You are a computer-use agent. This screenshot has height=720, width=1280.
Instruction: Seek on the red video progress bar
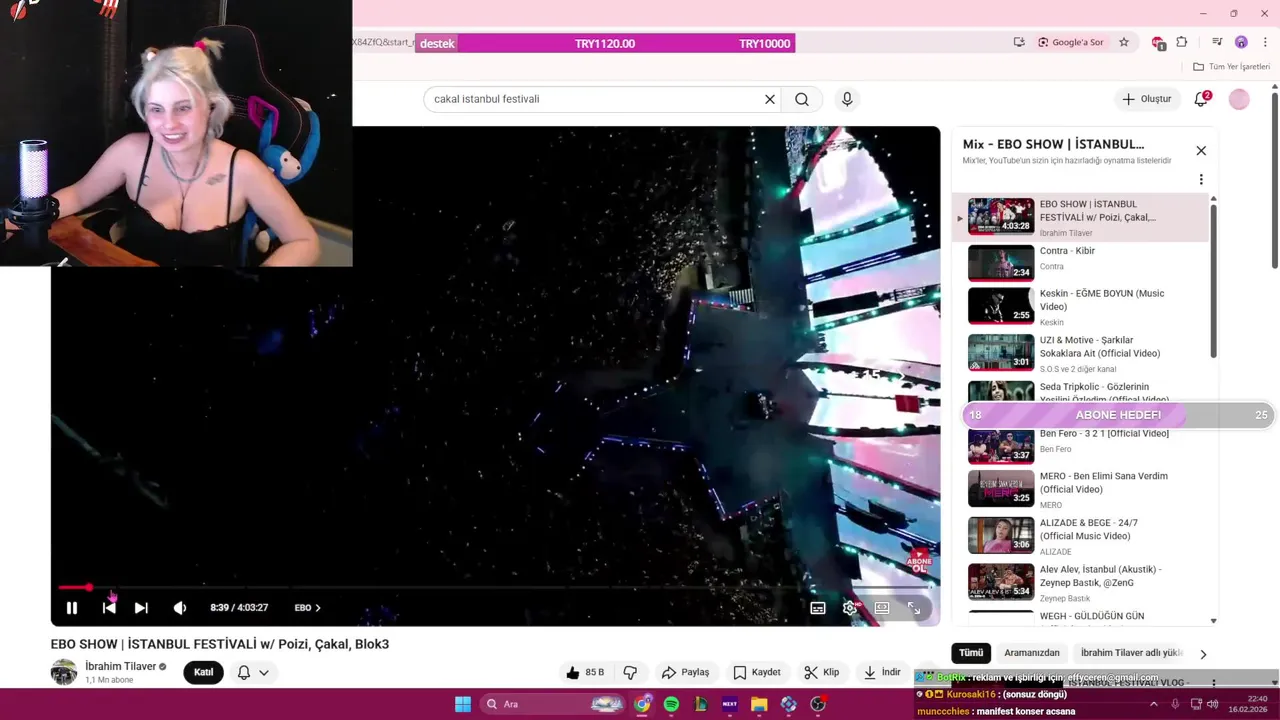(495, 587)
